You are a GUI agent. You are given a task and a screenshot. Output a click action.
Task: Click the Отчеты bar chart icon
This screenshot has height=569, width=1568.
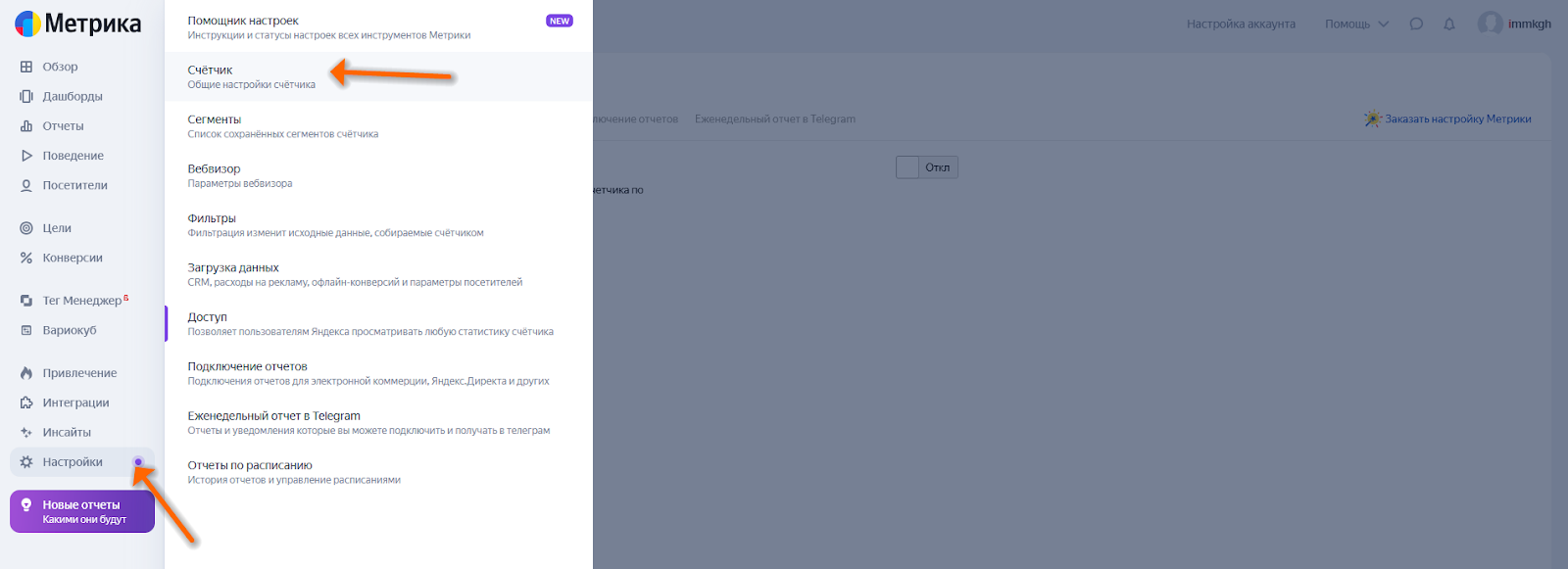click(x=26, y=125)
